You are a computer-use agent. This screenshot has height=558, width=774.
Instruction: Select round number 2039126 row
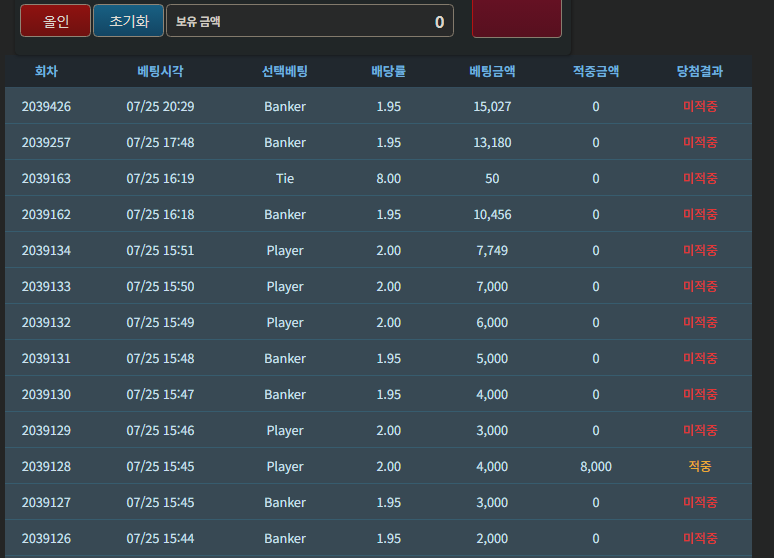379,538
